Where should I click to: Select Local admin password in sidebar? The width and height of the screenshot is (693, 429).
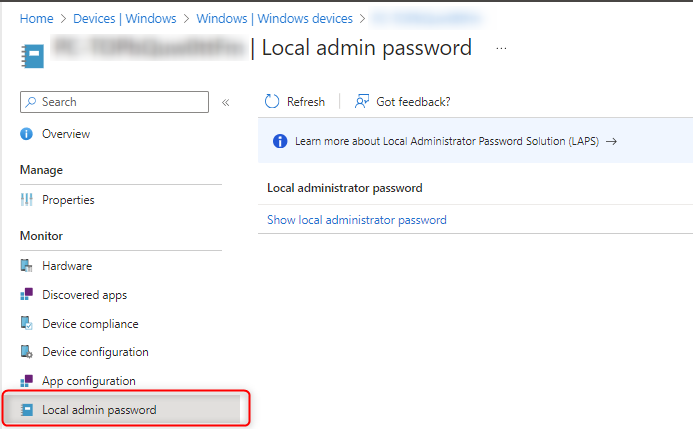tap(122, 410)
